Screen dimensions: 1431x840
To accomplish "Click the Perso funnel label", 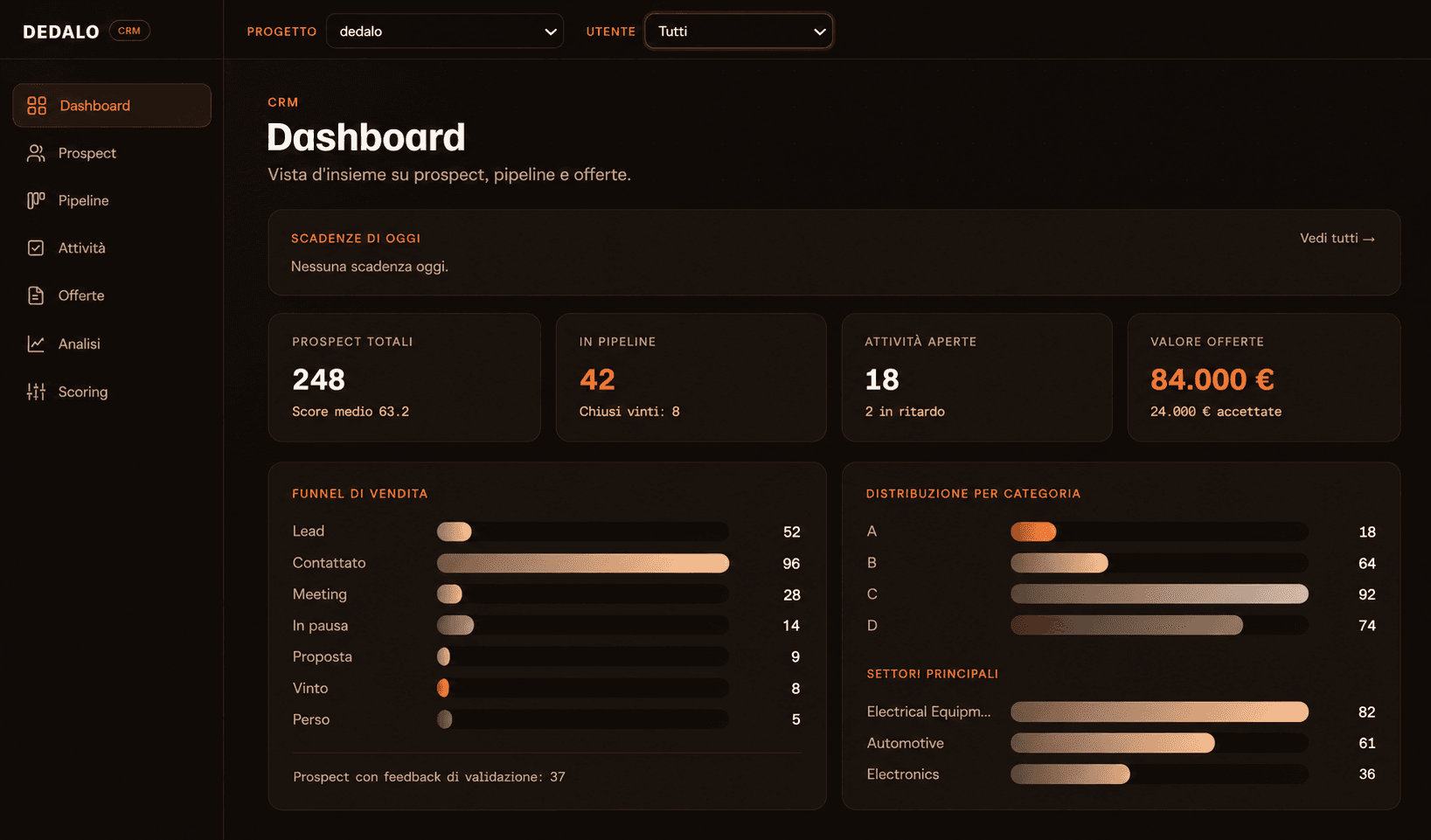I will (311, 719).
